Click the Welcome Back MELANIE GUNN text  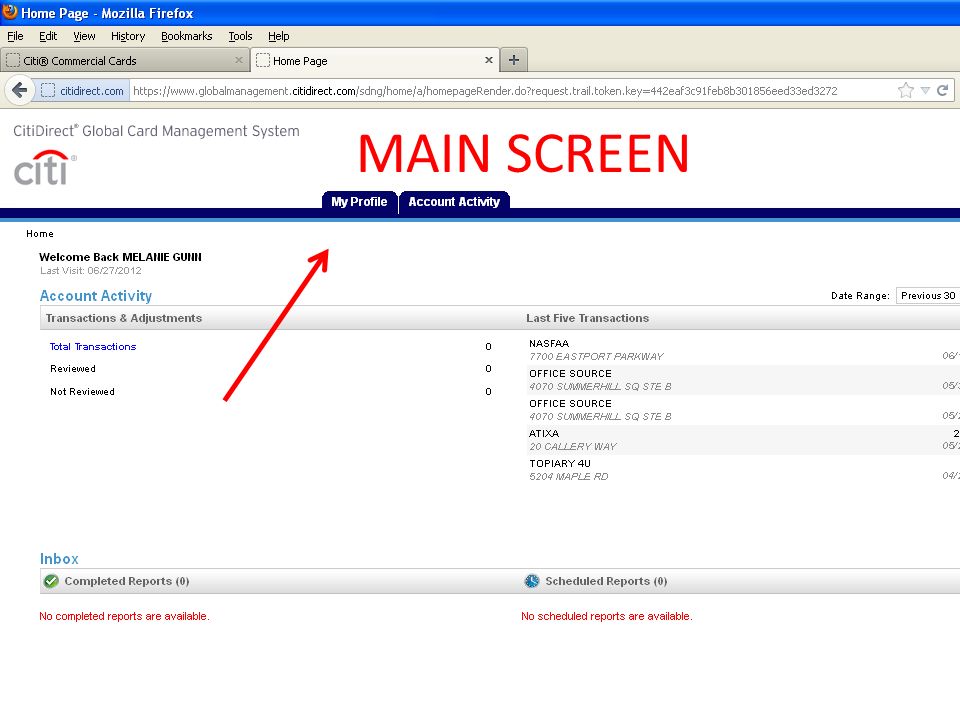point(121,257)
